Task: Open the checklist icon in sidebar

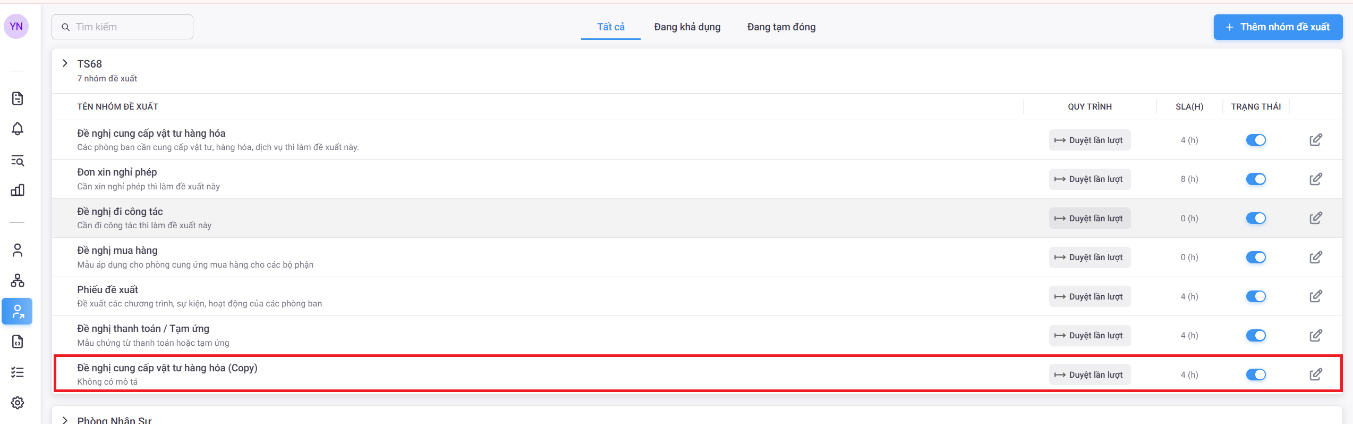Action: point(17,372)
